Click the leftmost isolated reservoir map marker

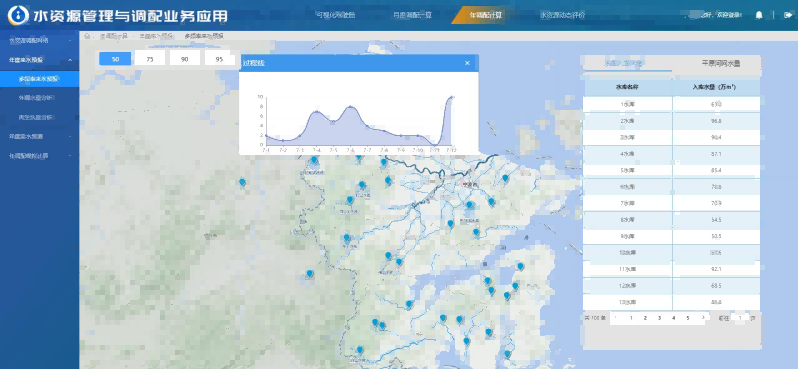242,182
